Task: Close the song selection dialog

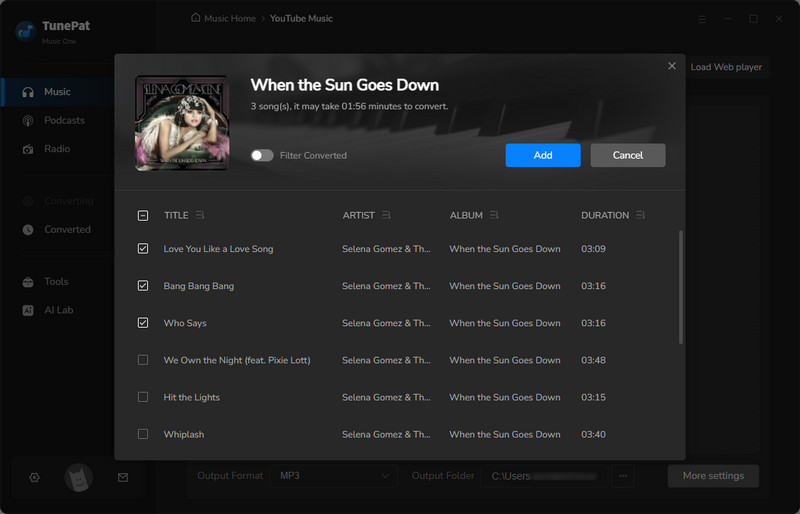Action: pos(671,66)
